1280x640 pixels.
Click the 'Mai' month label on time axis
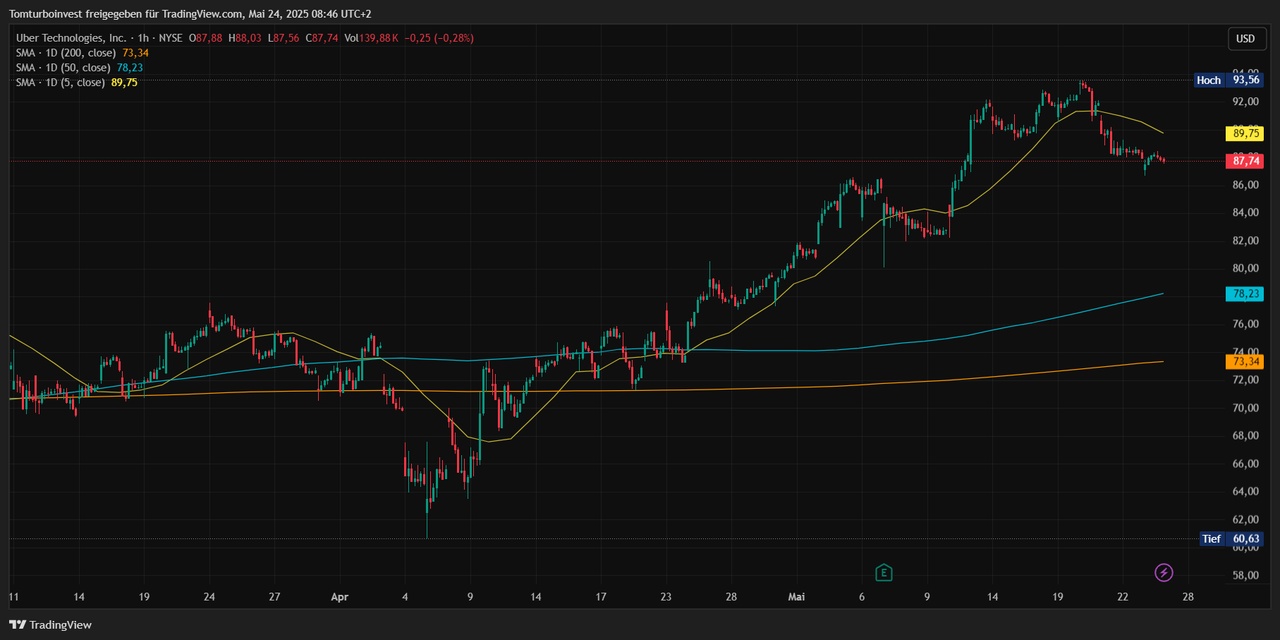pyautogui.click(x=797, y=597)
